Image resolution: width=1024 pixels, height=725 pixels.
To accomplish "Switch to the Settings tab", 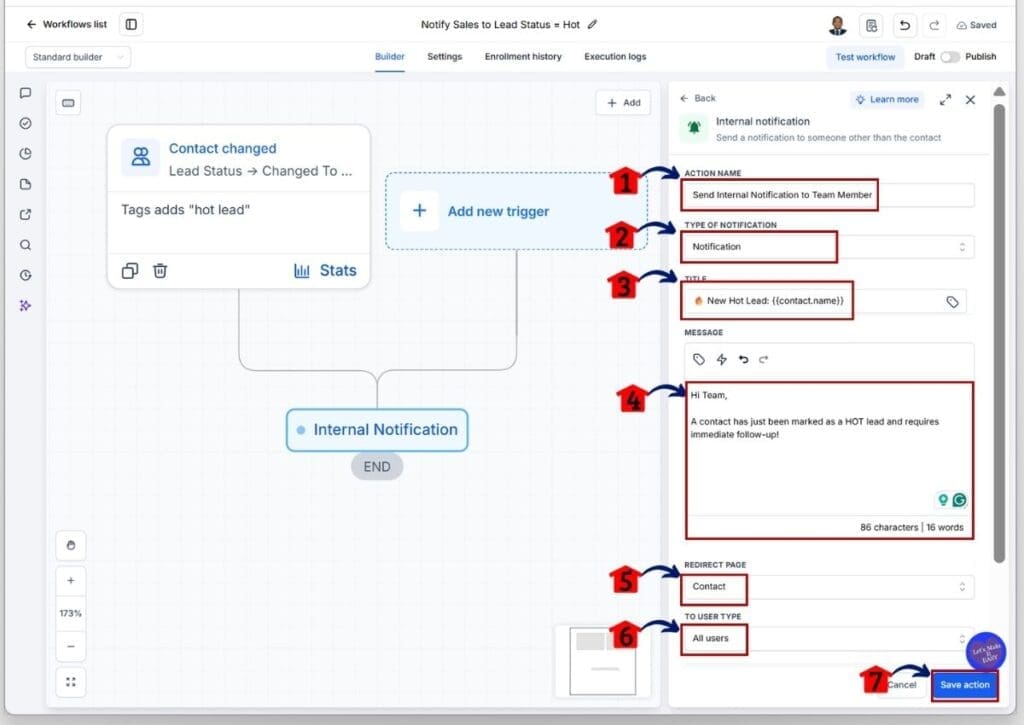I will point(445,57).
